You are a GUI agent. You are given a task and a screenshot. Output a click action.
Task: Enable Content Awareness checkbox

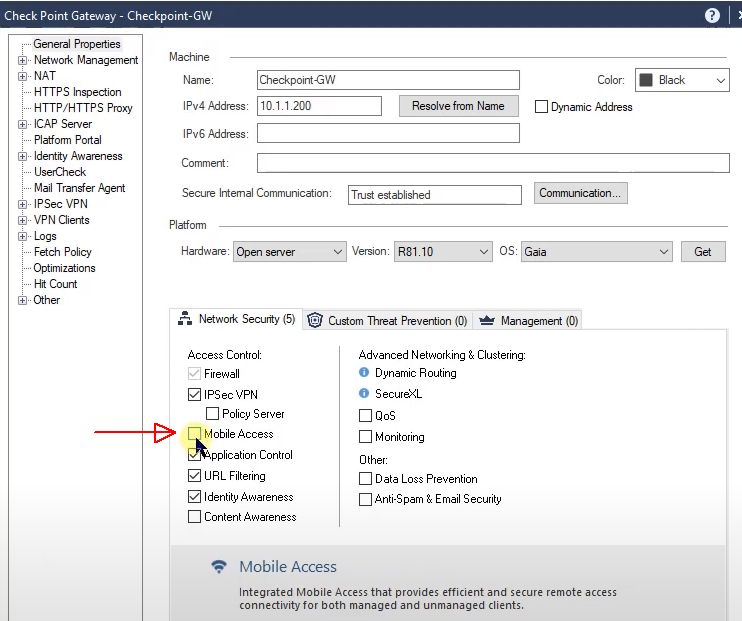point(194,516)
